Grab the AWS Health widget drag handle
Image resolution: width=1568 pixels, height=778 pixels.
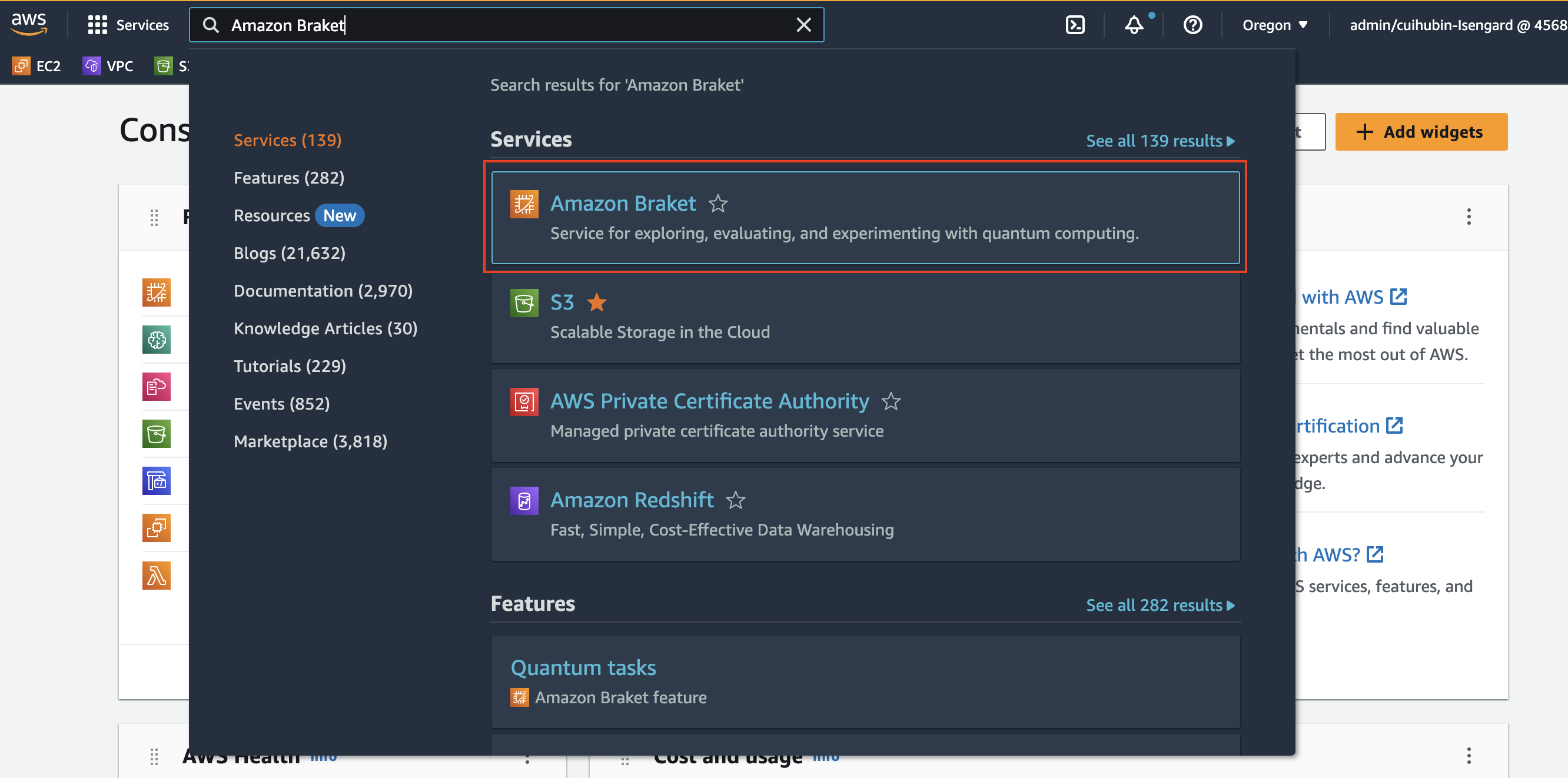click(x=154, y=756)
